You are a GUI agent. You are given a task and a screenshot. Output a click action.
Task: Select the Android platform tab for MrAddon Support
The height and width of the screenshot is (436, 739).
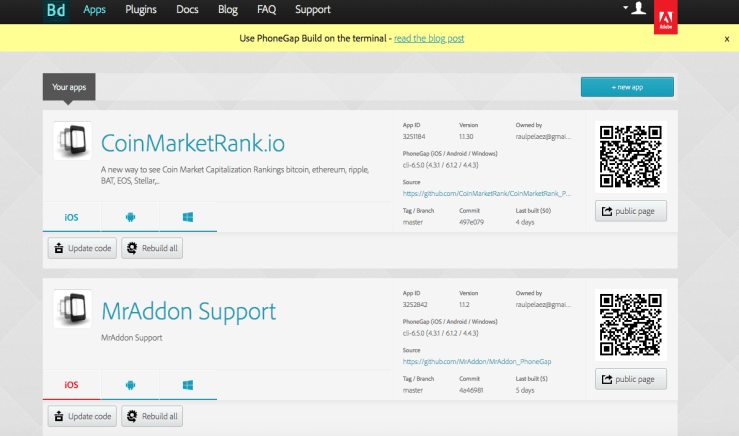[x=130, y=385]
